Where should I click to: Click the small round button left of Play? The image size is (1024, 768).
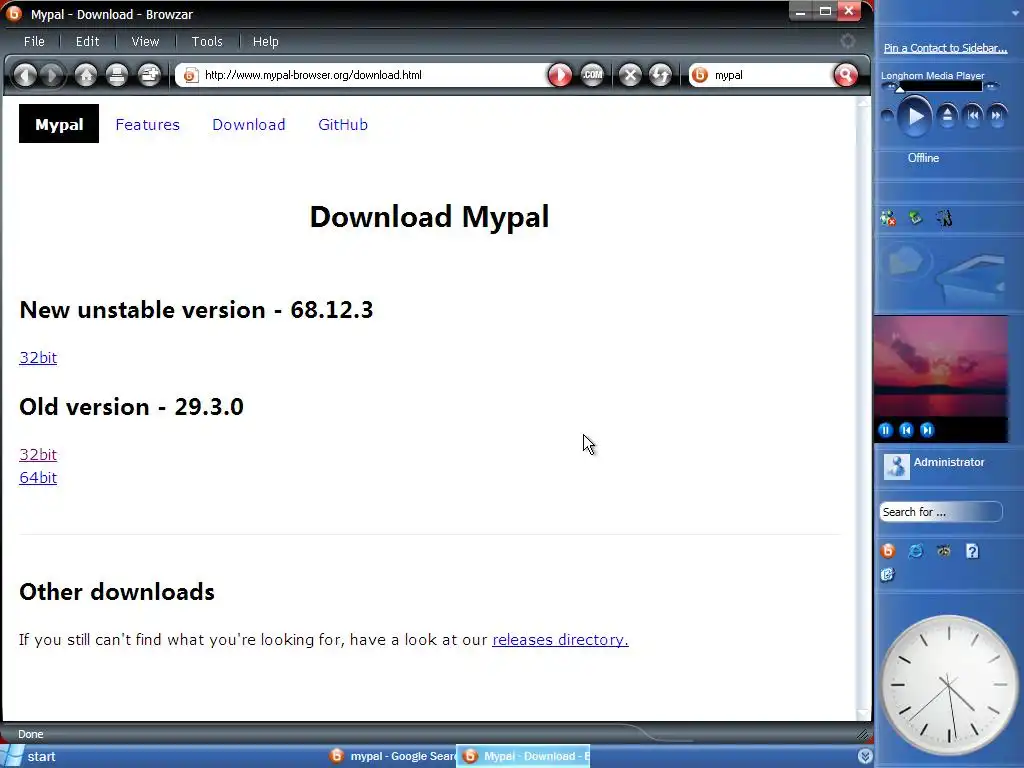click(x=887, y=117)
